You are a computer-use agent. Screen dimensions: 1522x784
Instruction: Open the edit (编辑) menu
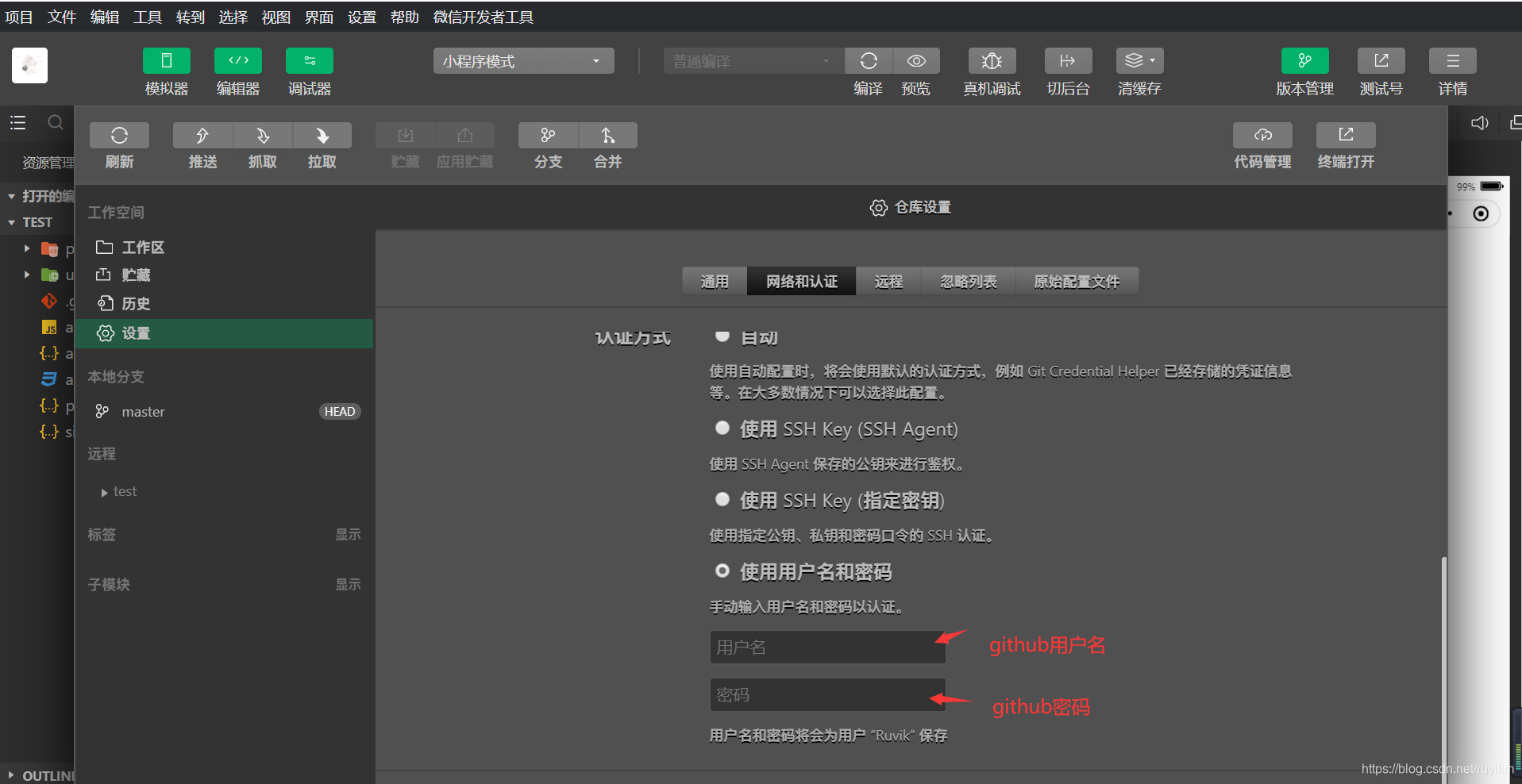tap(105, 17)
